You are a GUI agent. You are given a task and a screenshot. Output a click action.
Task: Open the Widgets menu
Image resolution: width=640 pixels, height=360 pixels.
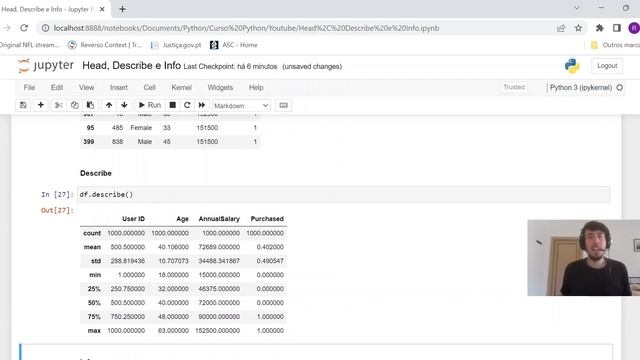[x=220, y=87]
